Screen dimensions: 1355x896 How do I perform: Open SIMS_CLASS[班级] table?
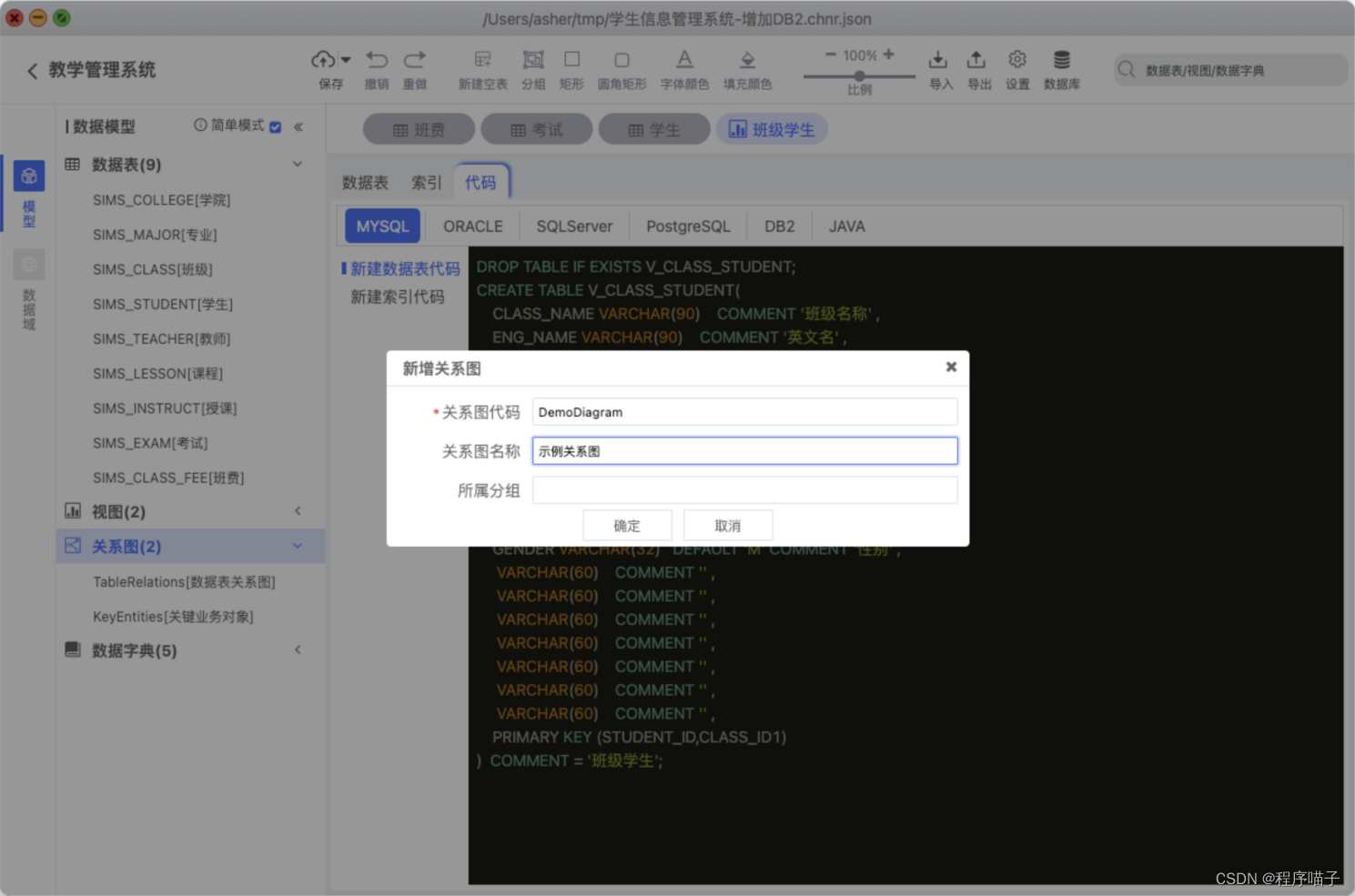point(153,269)
